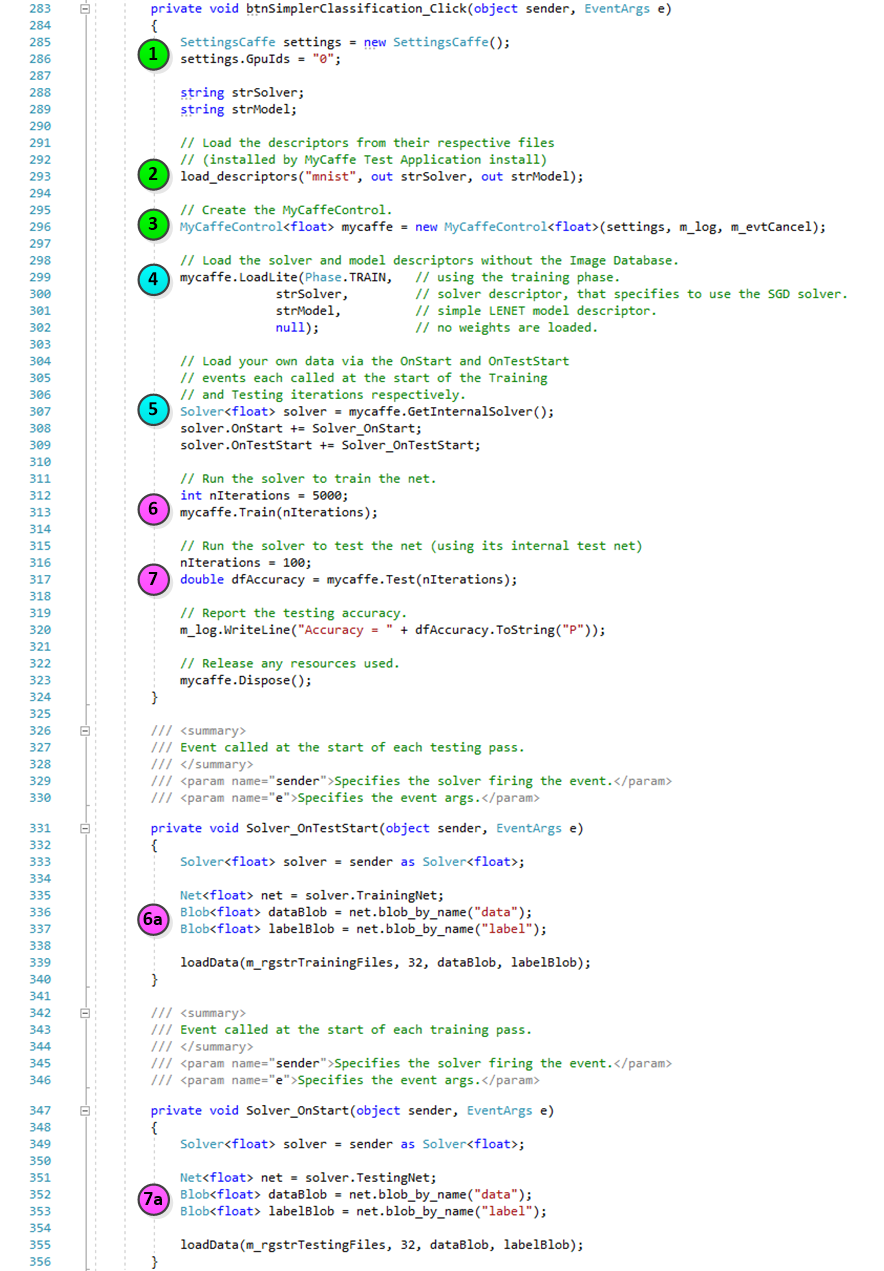Click 'new SettingsCaffe();' on line 285

point(436,43)
